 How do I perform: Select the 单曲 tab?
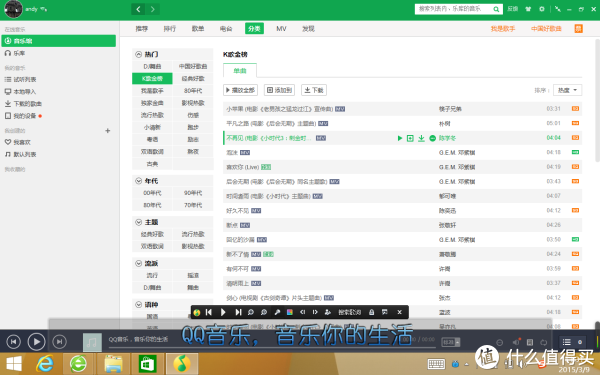[x=240, y=71]
